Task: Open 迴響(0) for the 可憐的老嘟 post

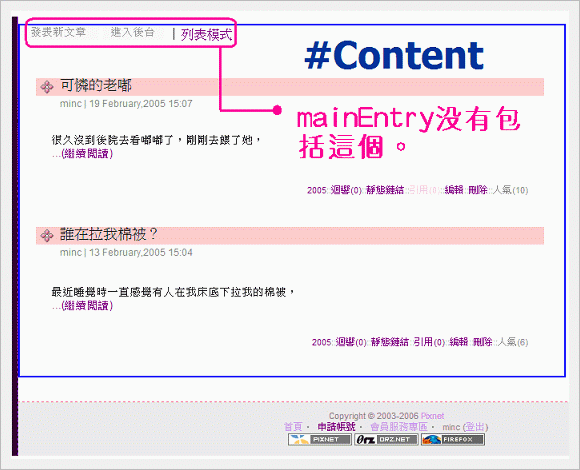Action: [346, 190]
